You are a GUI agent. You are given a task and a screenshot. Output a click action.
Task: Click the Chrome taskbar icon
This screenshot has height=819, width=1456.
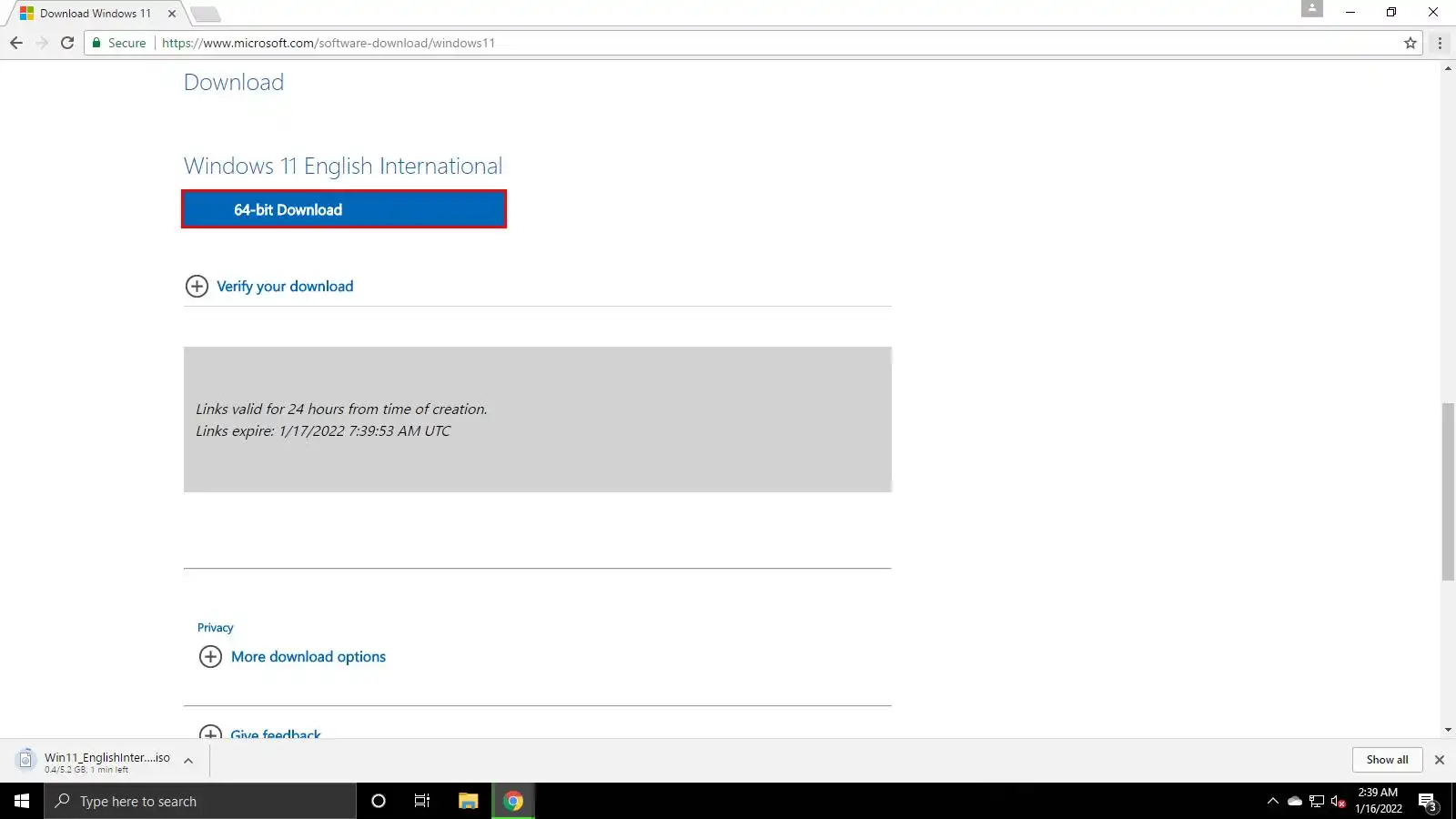click(x=513, y=801)
